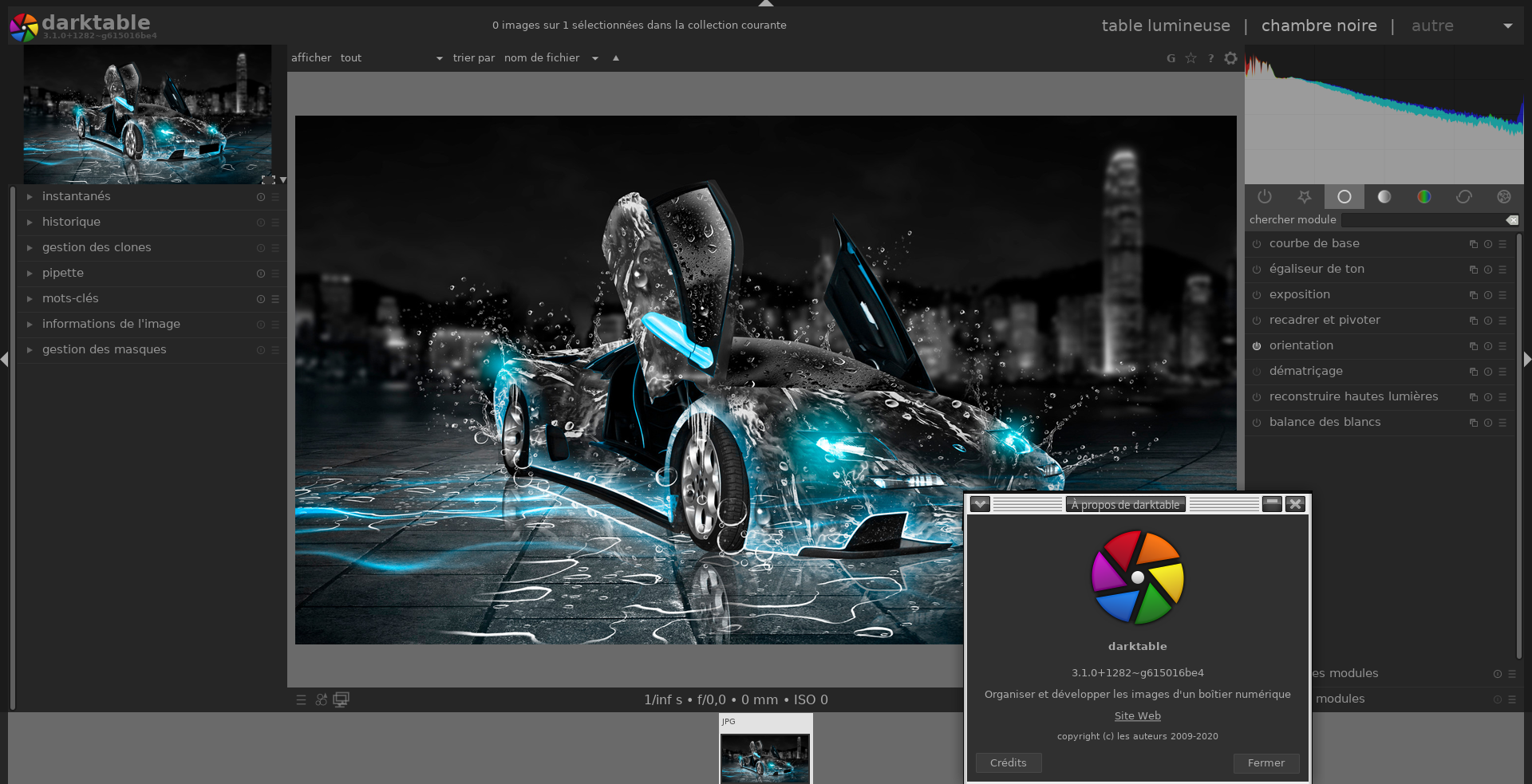The height and width of the screenshot is (784, 1532).
Task: Reset the égaliseur de ton module
Action: pos(1488,270)
